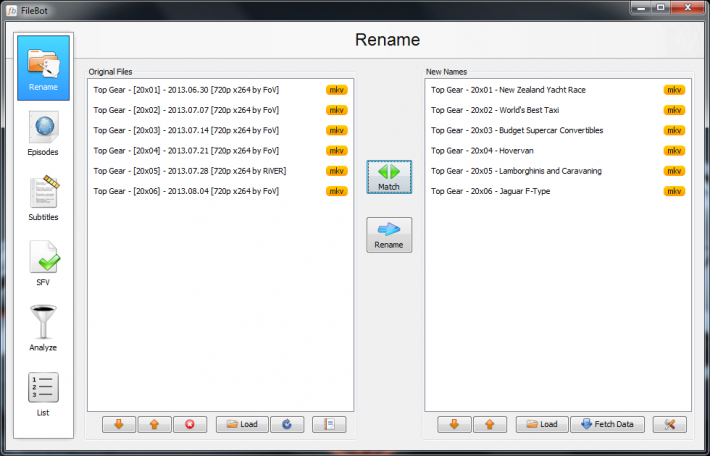Click mkv badge on original 20x01 row
The height and width of the screenshot is (456, 710).
pyautogui.click(x=336, y=90)
